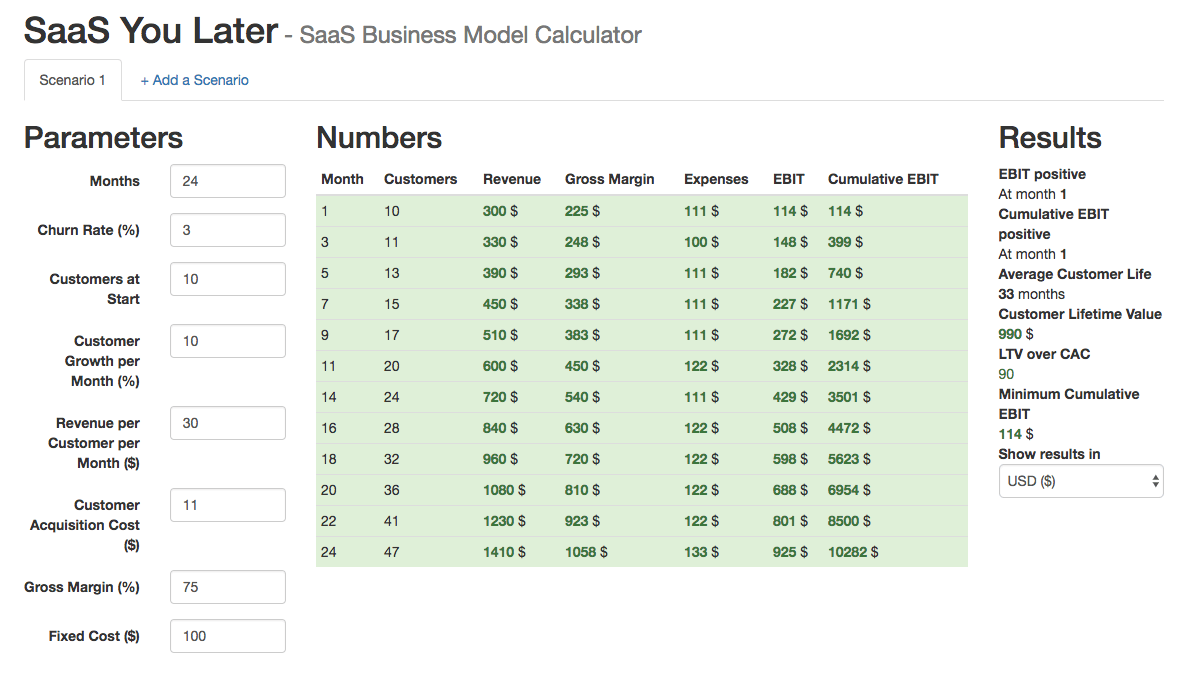Viewport: 1193px width, 673px height.
Task: Click the Fixed Cost ($) input field
Action: [x=227, y=636]
